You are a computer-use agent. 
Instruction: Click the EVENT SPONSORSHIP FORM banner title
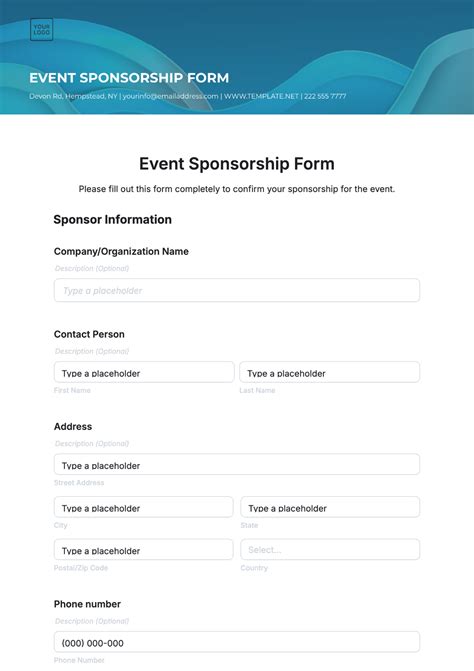[129, 78]
